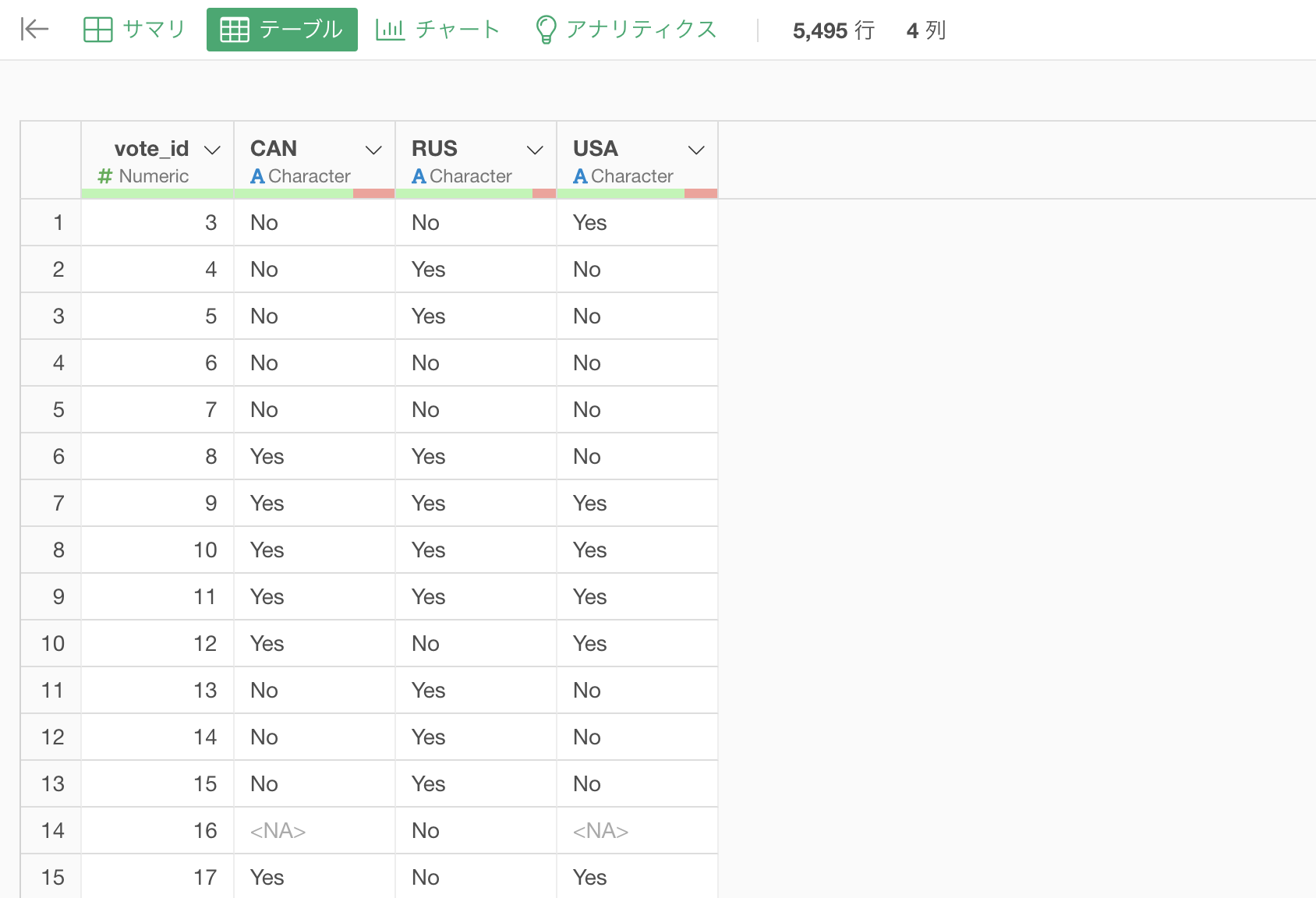Screen dimensions: 1316x898
Task: Click the <NA> cell in USA column
Action: coord(637,831)
